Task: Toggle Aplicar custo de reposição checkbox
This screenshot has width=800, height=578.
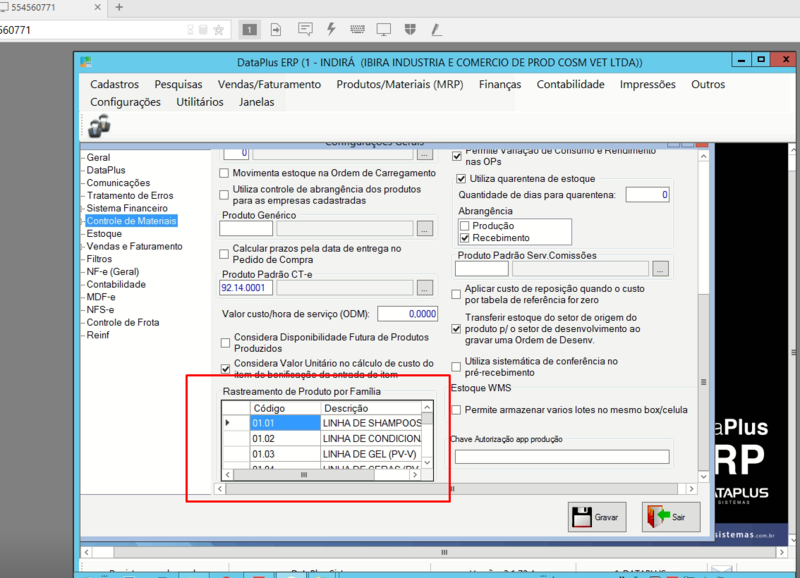Action: click(x=456, y=294)
